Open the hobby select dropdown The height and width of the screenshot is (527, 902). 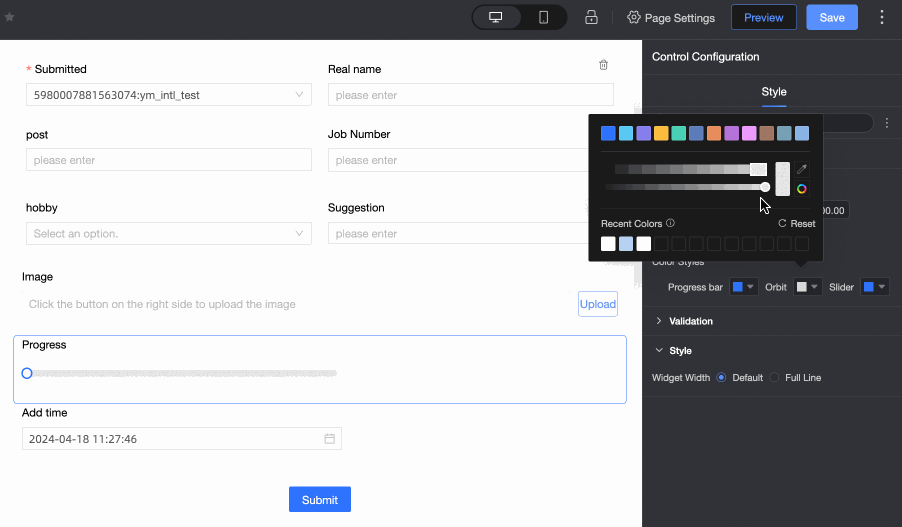coord(169,234)
